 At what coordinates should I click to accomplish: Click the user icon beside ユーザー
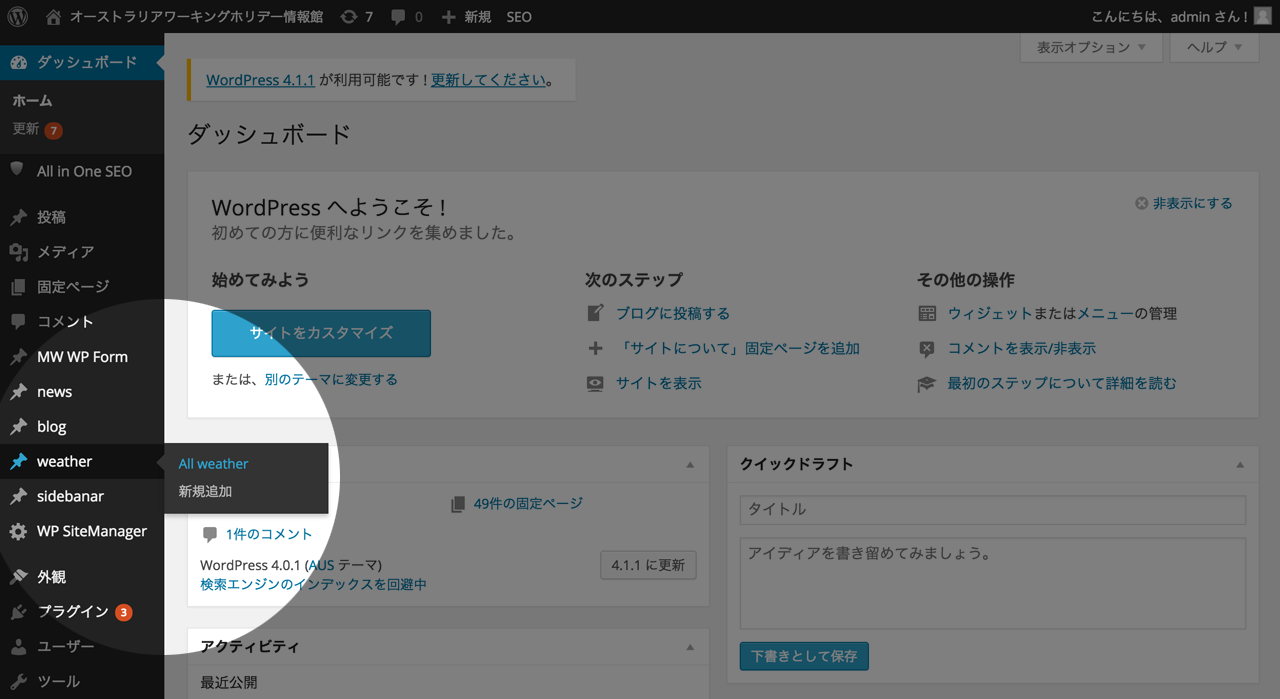pyautogui.click(x=18, y=647)
